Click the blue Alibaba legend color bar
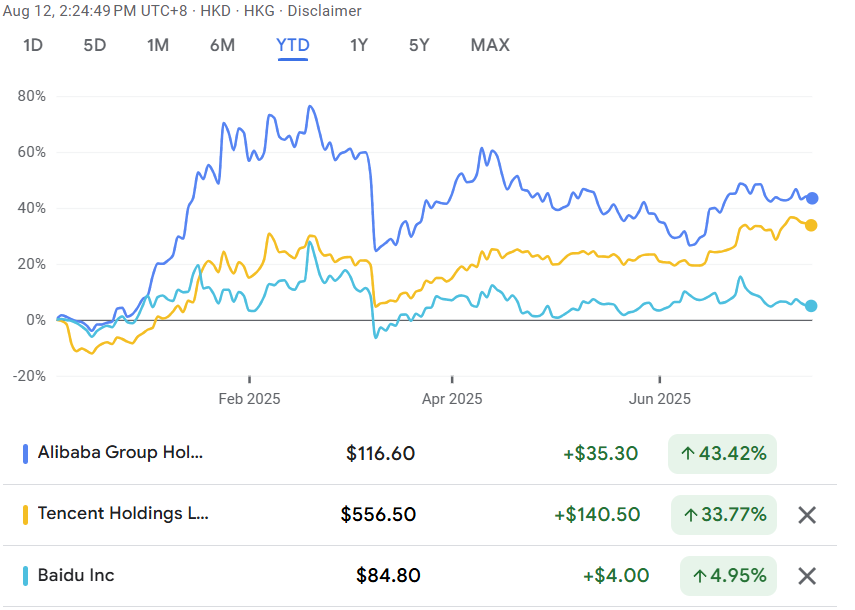The width and height of the screenshot is (855, 610). click(x=26, y=454)
